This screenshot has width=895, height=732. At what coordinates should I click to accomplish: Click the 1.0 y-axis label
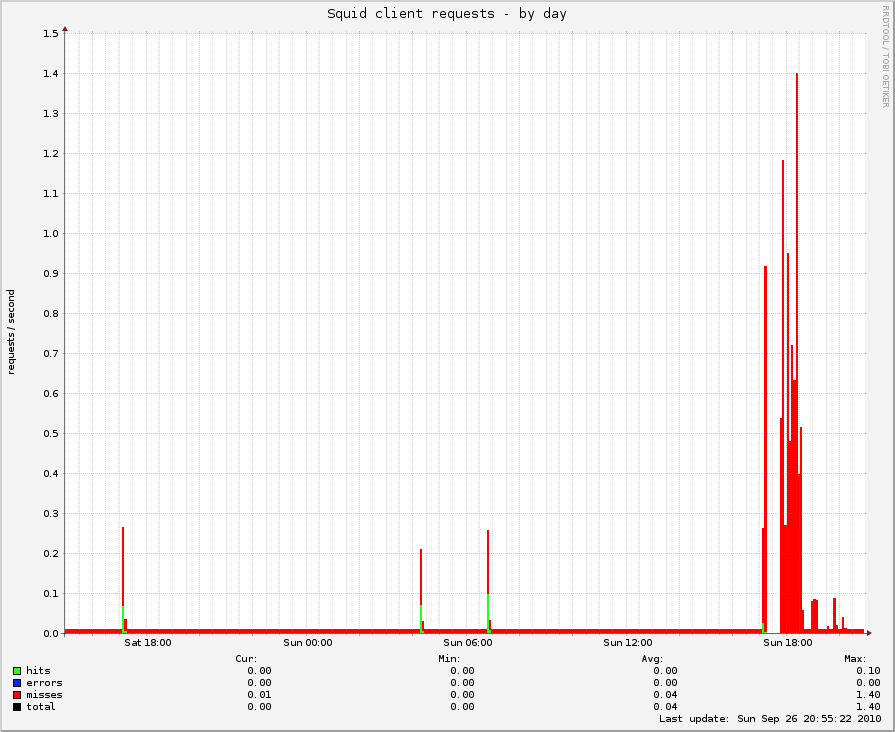coord(51,234)
